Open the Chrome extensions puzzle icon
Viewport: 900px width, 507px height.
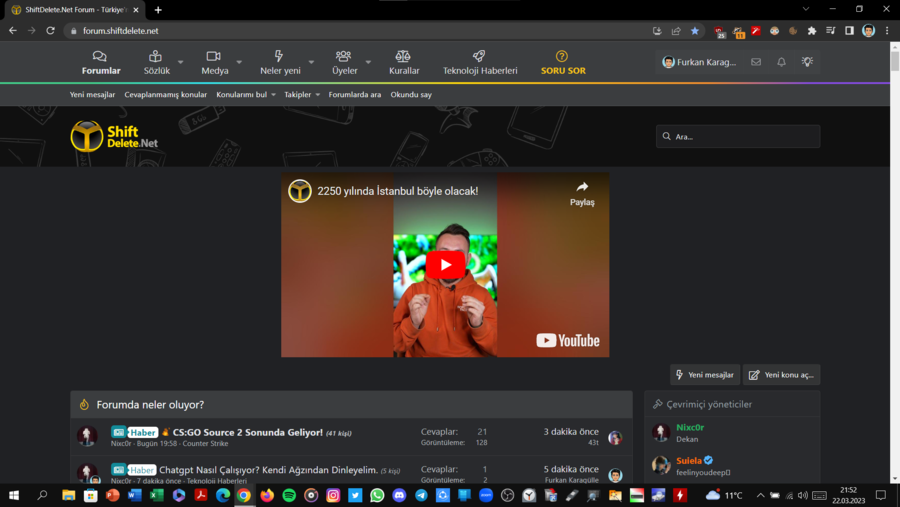click(x=812, y=31)
